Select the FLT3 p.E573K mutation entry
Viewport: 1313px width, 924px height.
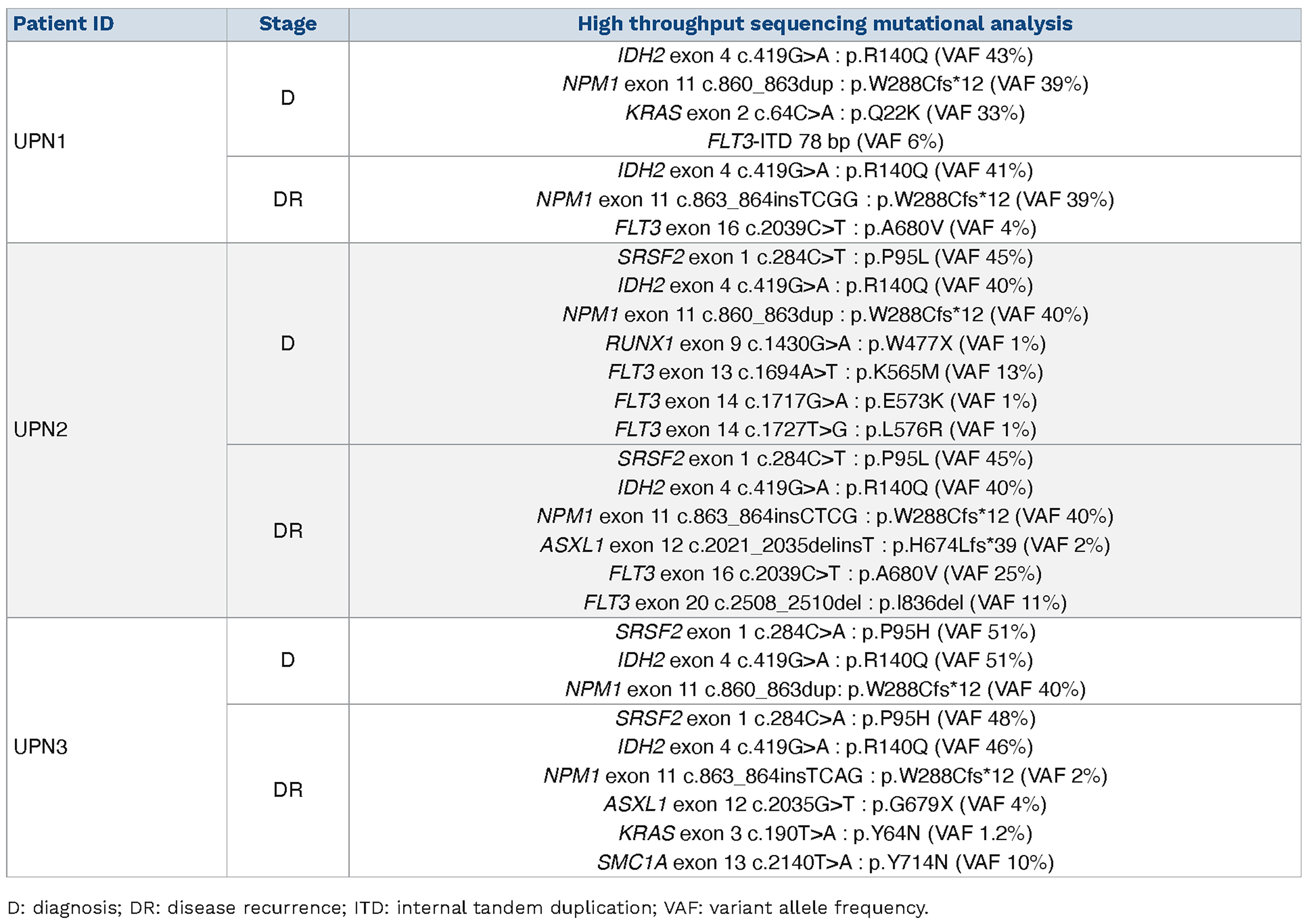(x=825, y=401)
